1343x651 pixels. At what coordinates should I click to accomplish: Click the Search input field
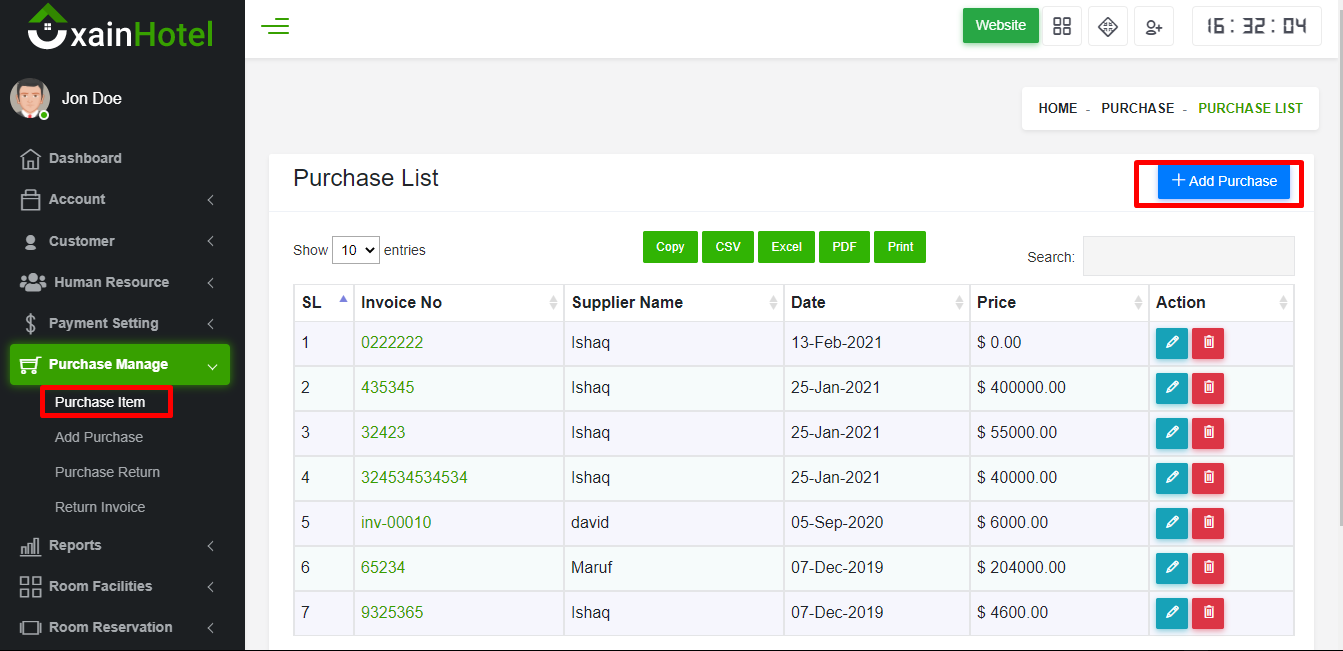[1188, 256]
